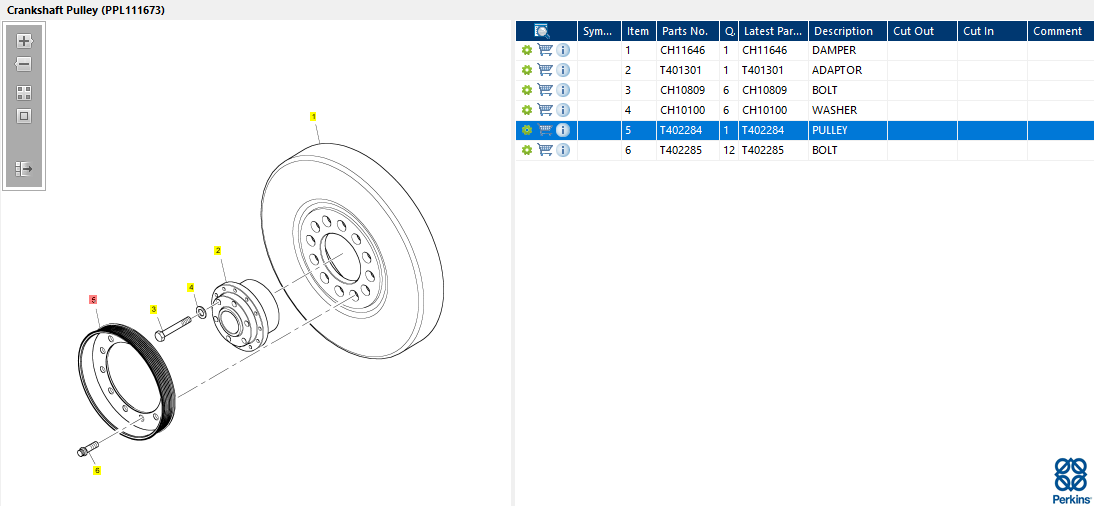Click the Sym... column header
This screenshot has width=1094, height=506.
point(599,31)
